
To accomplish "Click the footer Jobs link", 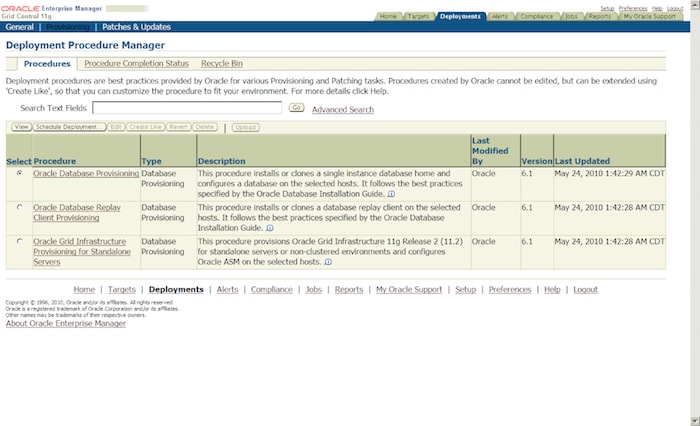I will [314, 289].
